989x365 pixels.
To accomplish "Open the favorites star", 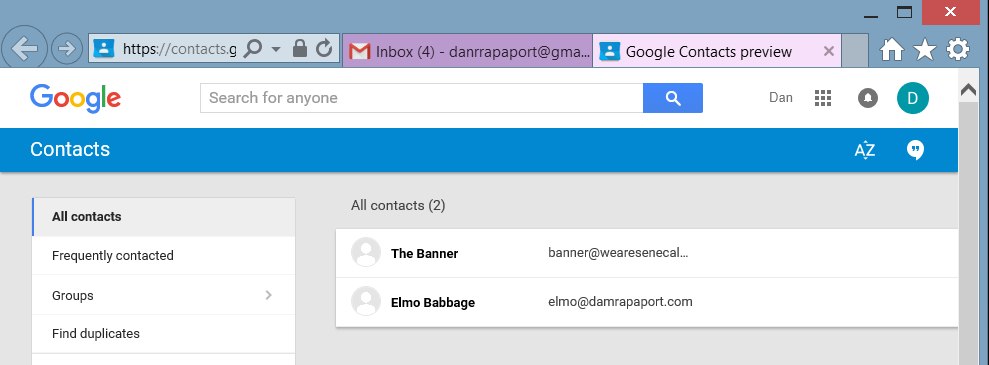I will [x=925, y=49].
